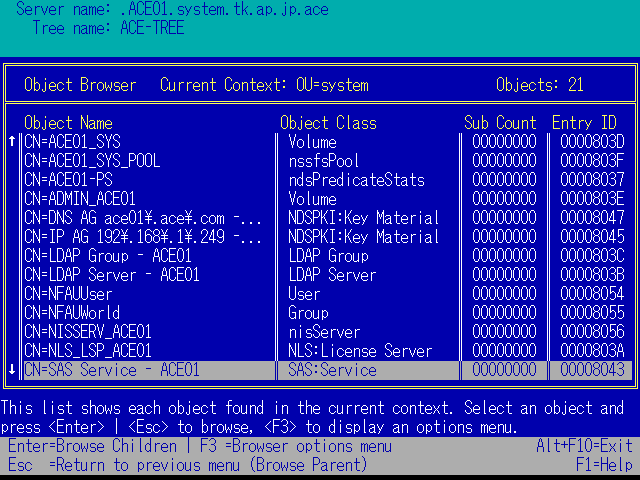
Task: Click F3 =Browser options menu hint
Action: click(x=296, y=446)
